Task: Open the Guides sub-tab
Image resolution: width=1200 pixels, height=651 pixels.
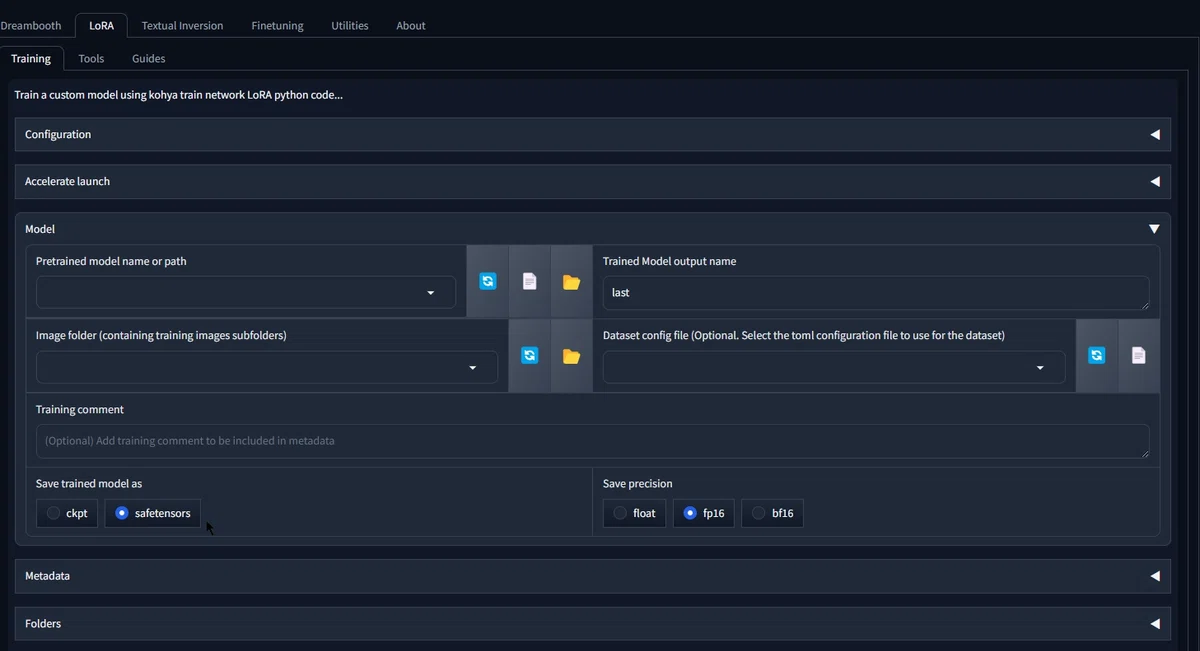Action: (149, 58)
